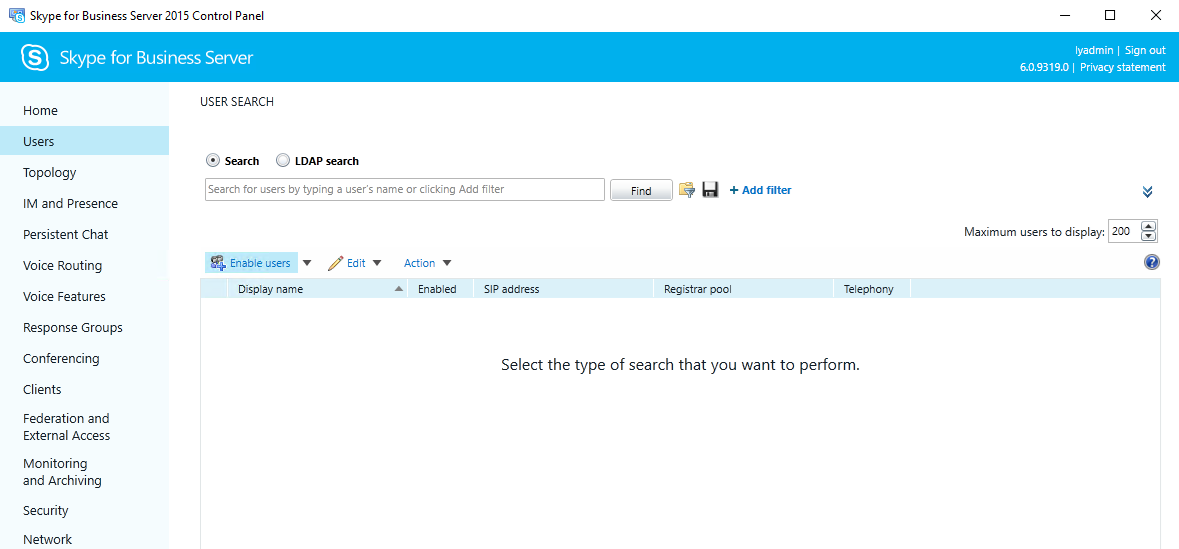The height and width of the screenshot is (549, 1179).
Task: Save the query with the floppy disk icon
Action: click(x=710, y=190)
